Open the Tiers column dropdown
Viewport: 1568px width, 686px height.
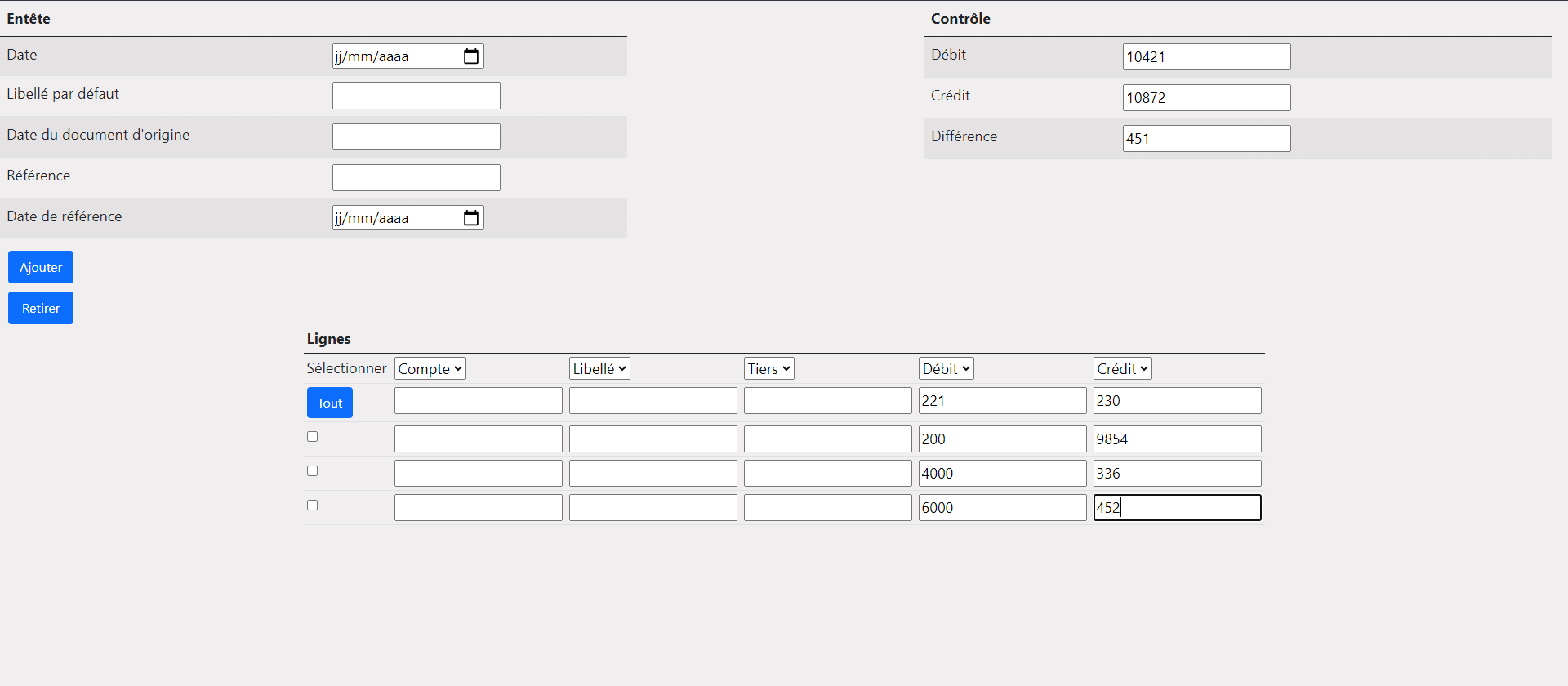(x=768, y=369)
